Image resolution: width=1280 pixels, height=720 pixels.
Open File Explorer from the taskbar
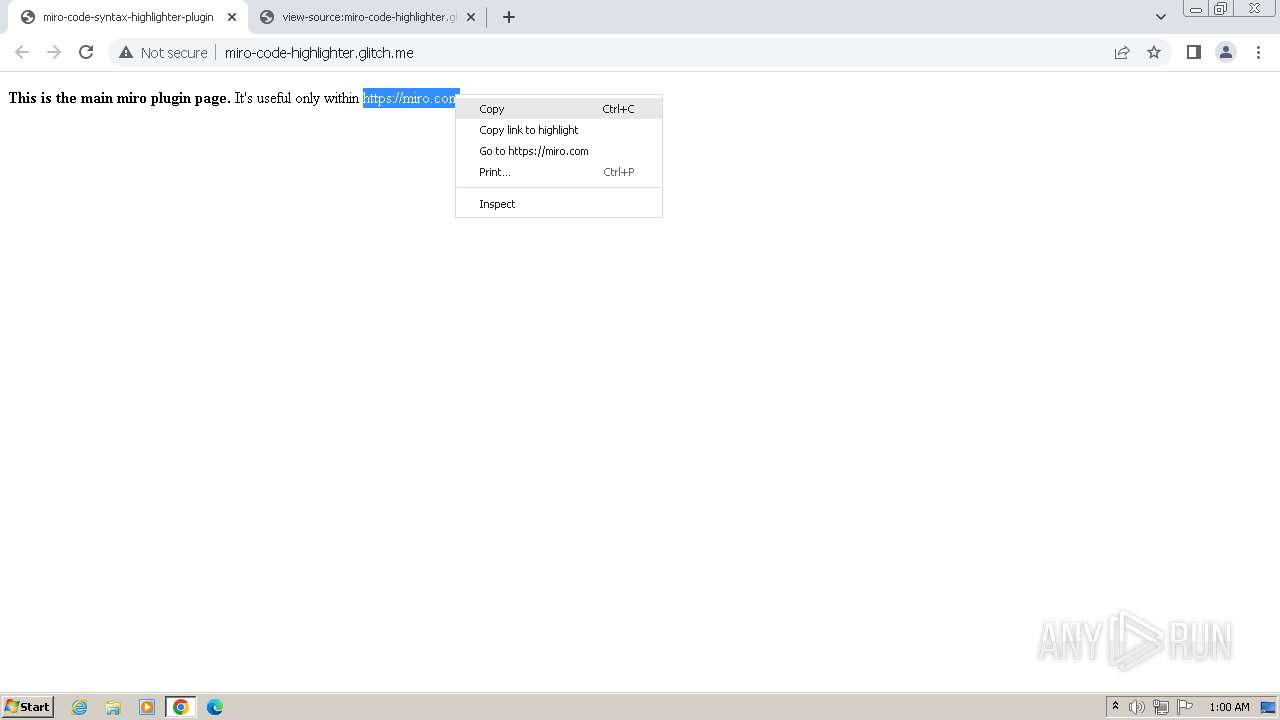[113, 707]
